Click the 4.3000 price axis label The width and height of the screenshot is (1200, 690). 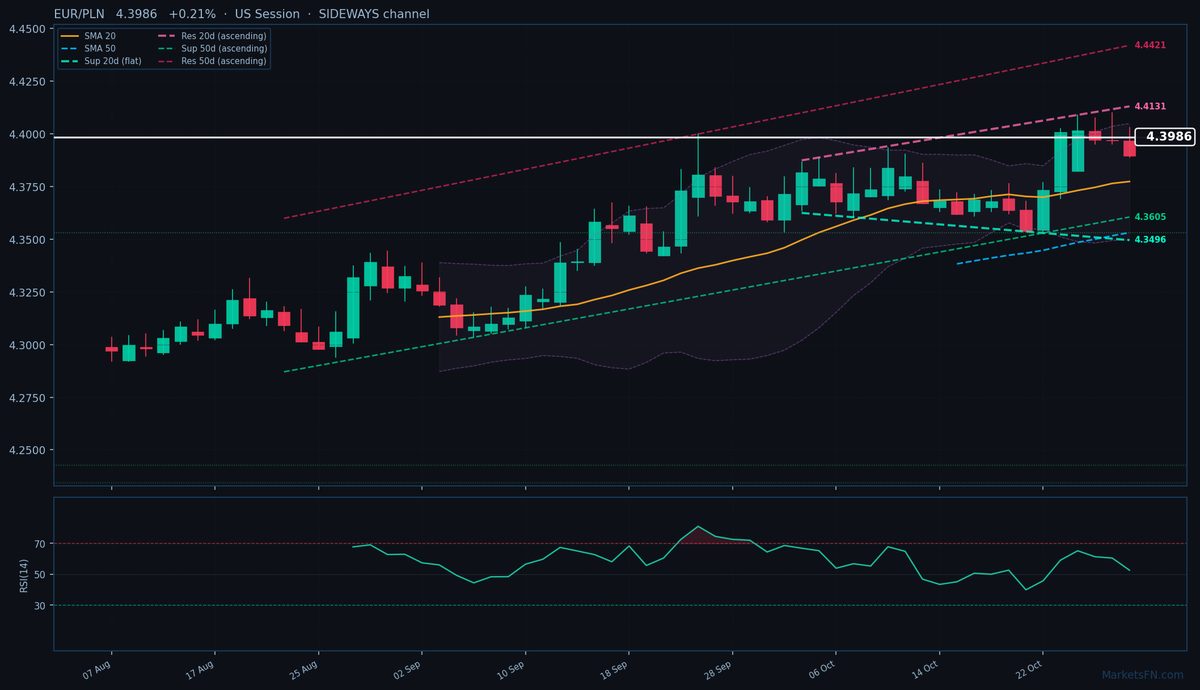point(26,346)
